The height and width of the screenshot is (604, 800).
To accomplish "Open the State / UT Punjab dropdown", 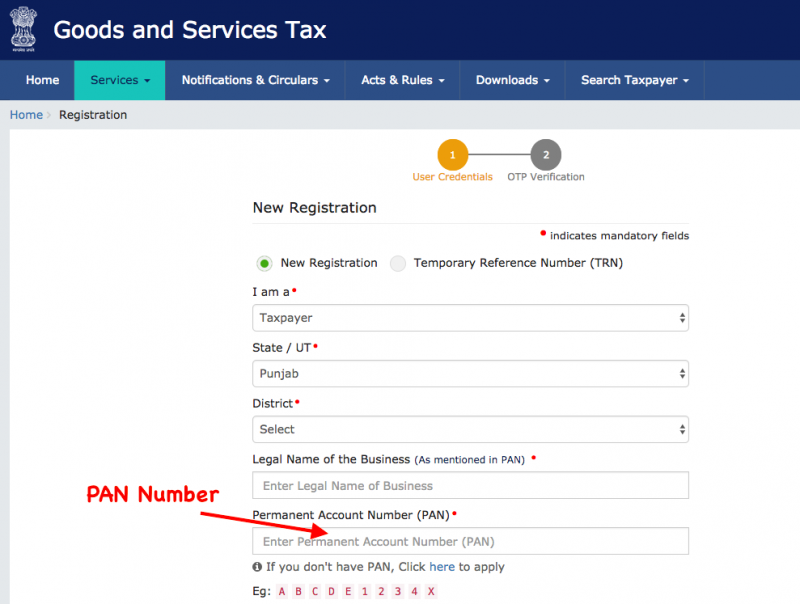I will (470, 373).
